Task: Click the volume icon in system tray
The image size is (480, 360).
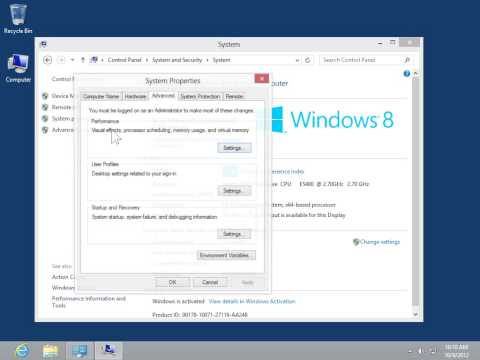Action: click(x=421, y=351)
